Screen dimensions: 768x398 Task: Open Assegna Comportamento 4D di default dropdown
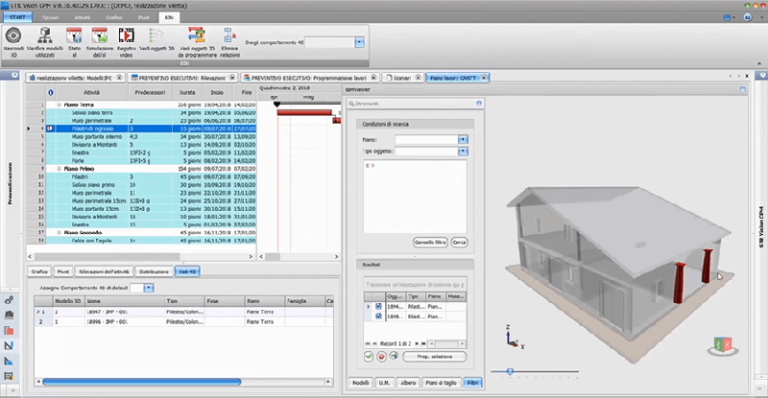[149, 288]
